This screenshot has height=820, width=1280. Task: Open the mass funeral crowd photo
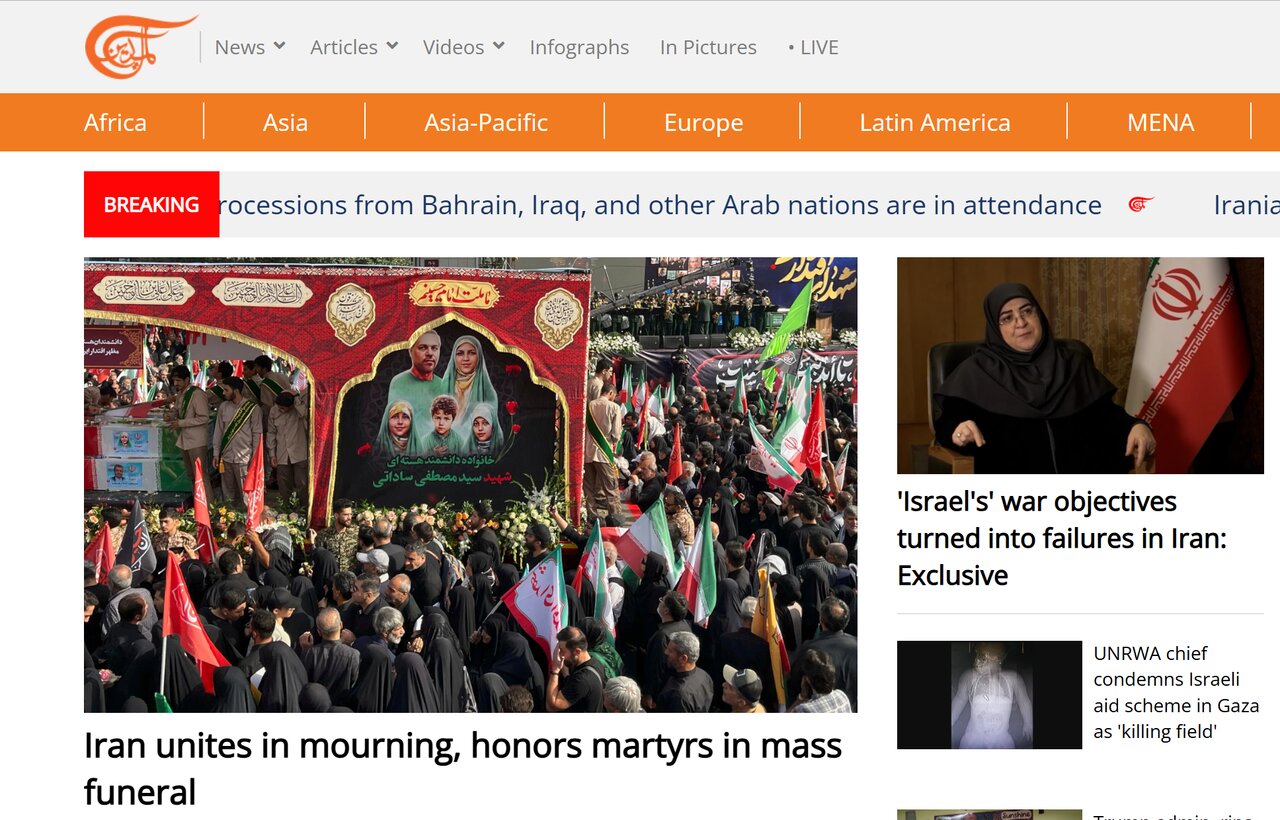[470, 485]
